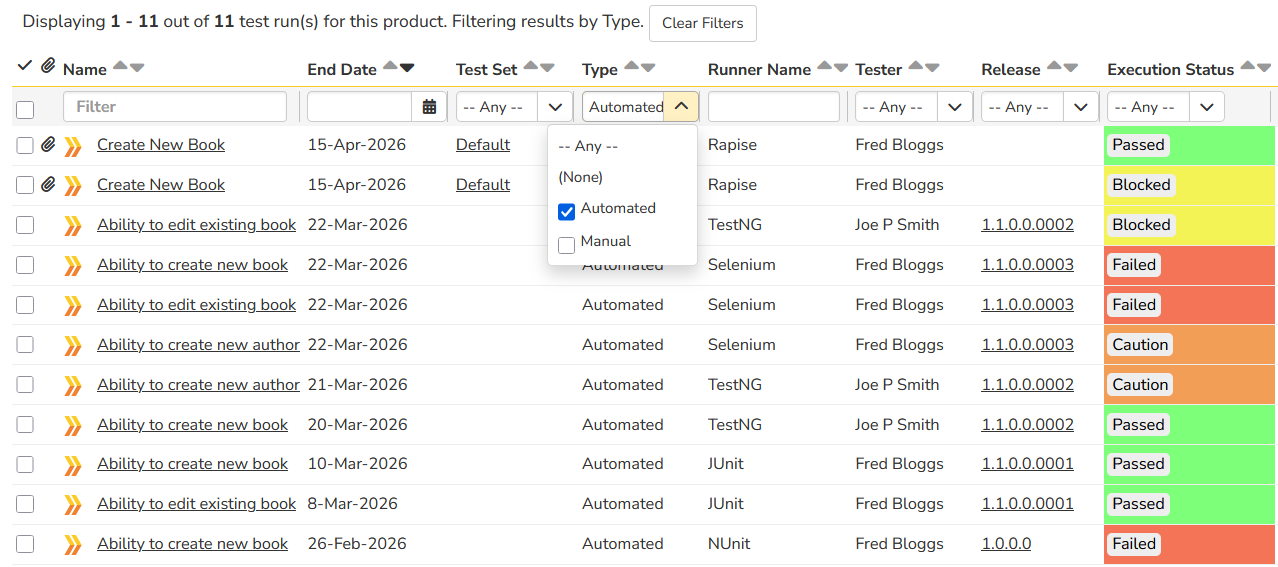The width and height of the screenshot is (1278, 567).
Task: Sort End Date descending arrow
Action: [x=407, y=68]
